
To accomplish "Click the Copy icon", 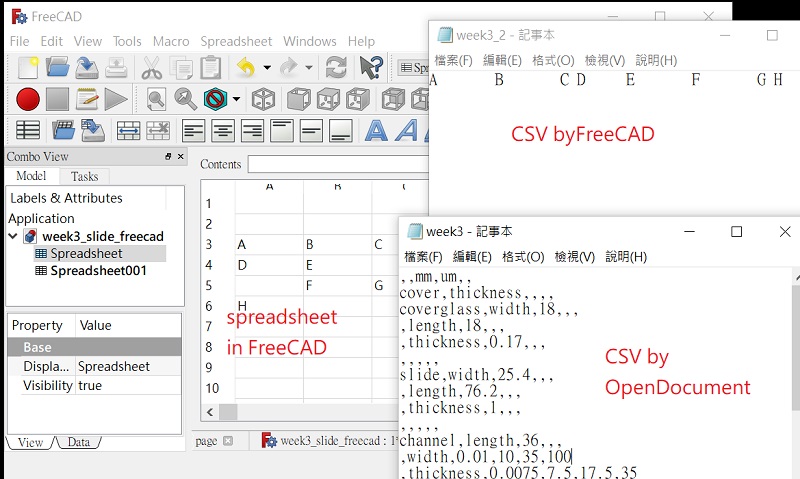I will pos(181,68).
